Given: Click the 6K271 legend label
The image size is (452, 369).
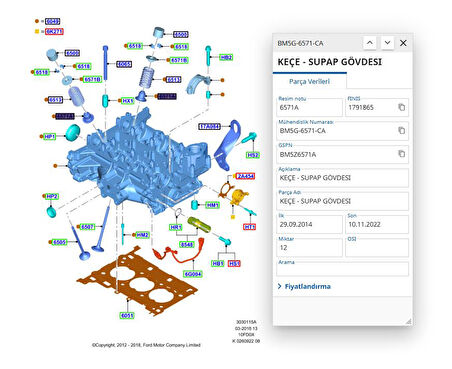Looking at the screenshot, I should [x=54, y=31].
